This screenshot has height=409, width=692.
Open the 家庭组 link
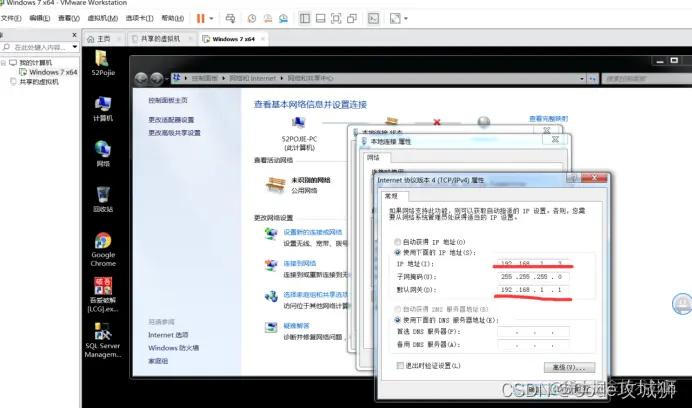(158, 361)
